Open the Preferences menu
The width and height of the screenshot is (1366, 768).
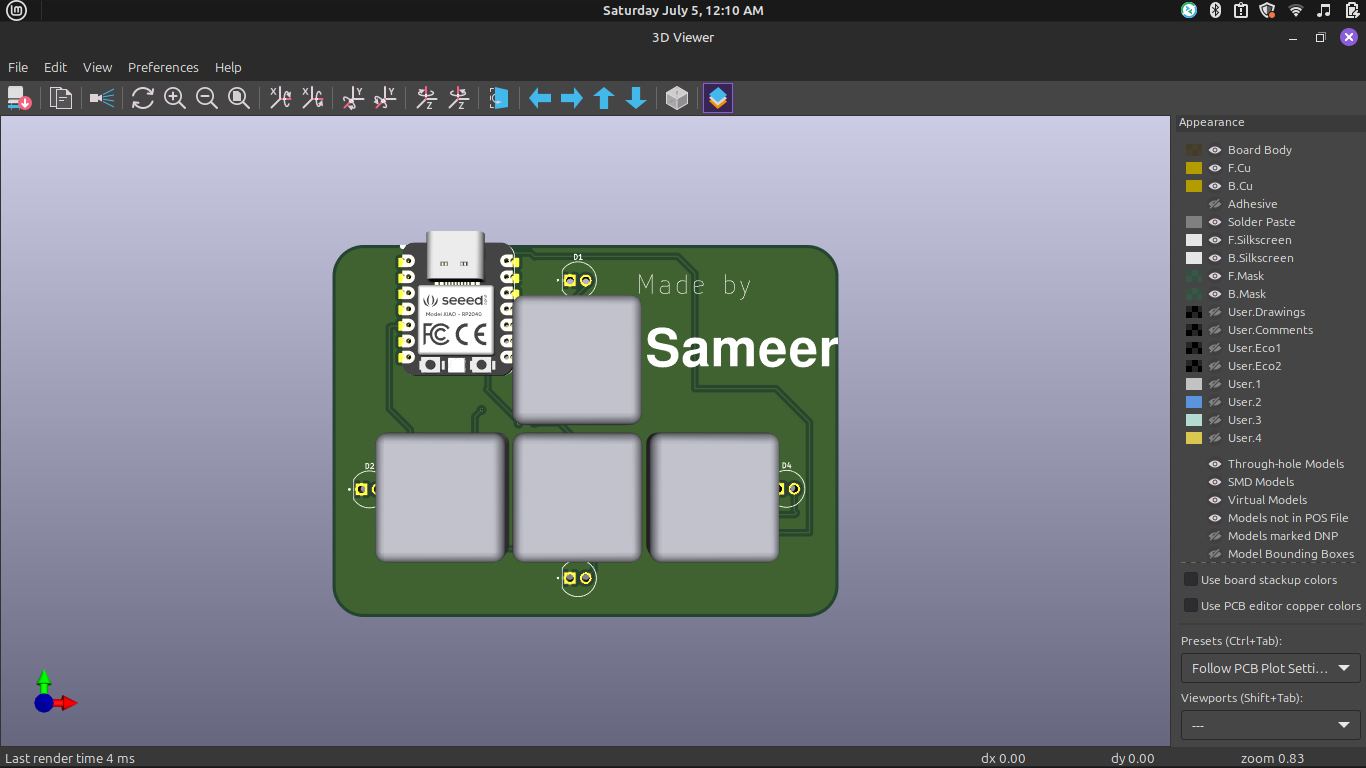tap(163, 67)
